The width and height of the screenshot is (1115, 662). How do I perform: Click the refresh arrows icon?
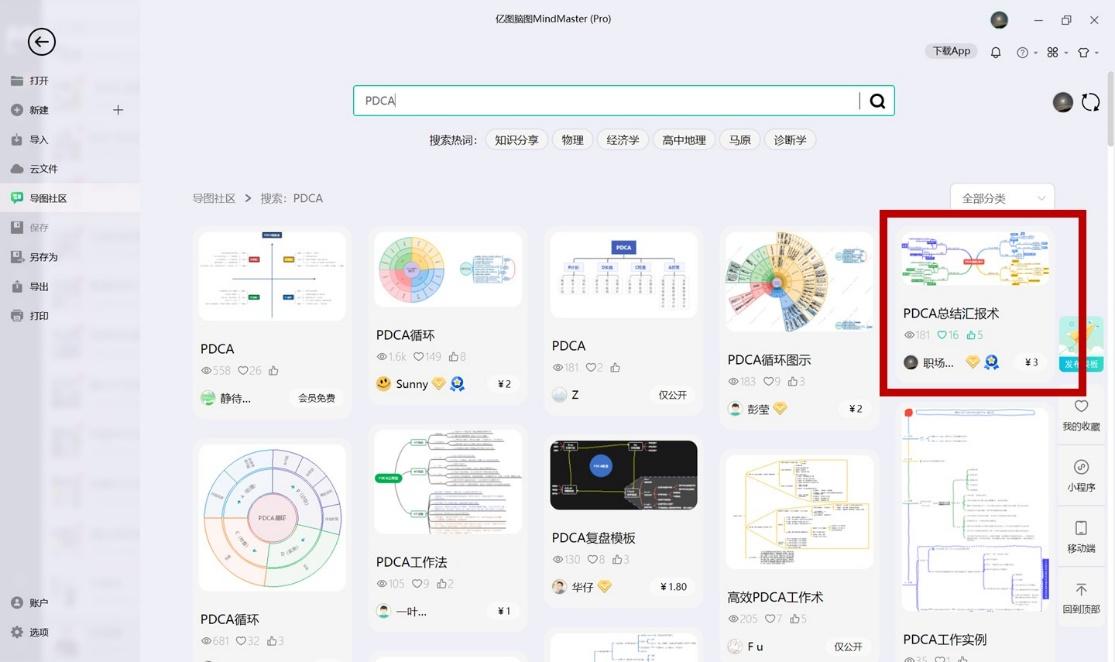(x=1090, y=102)
